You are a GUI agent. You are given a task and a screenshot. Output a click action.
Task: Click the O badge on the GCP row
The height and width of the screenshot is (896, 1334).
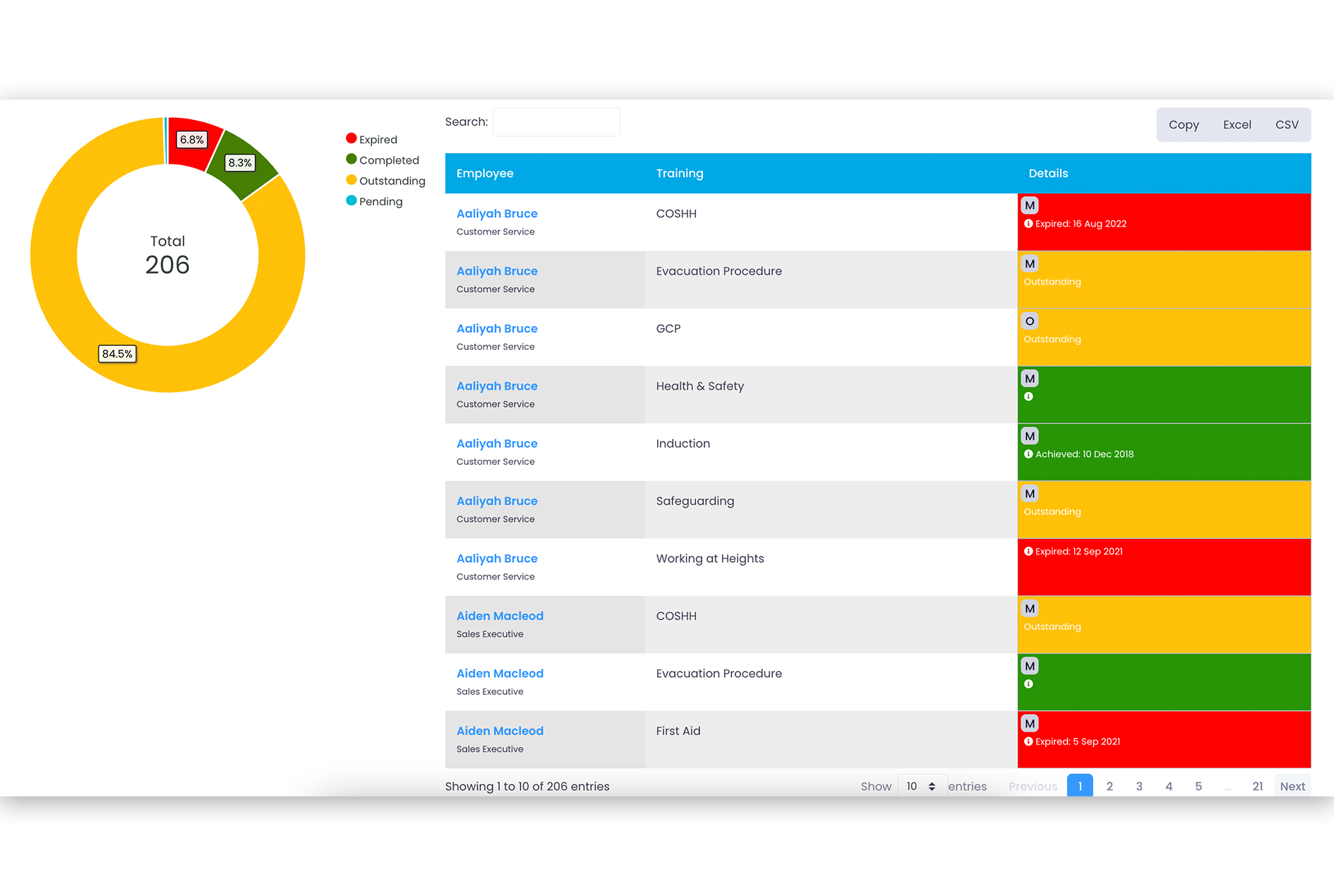pos(1030,321)
